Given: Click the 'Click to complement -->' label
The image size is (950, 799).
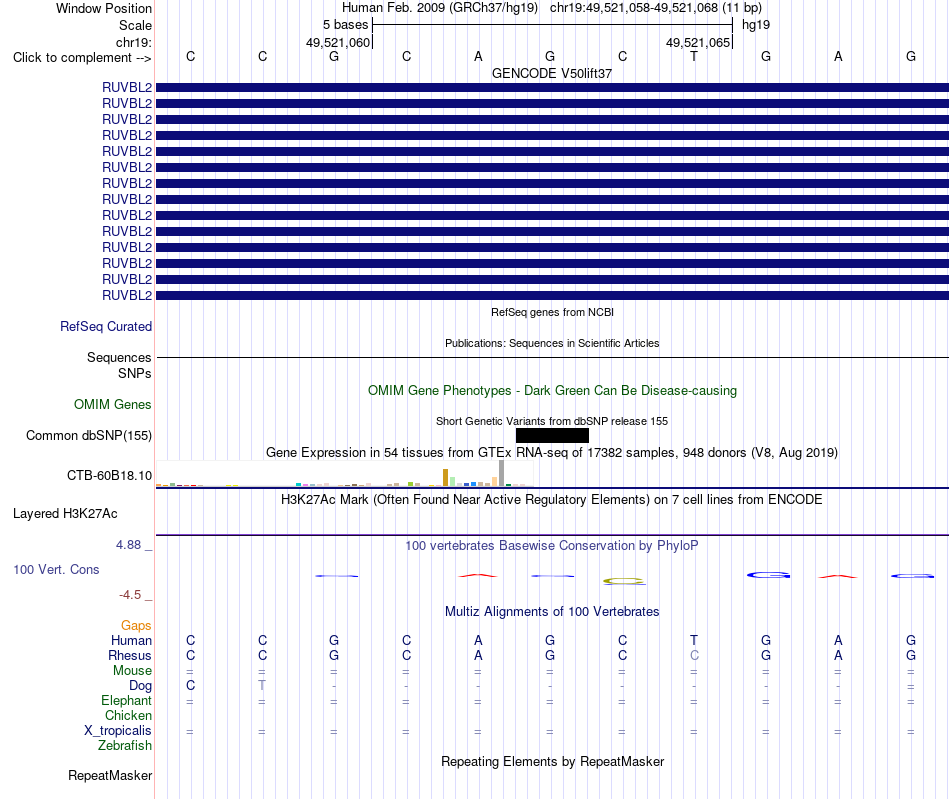Looking at the screenshot, I should [82, 58].
